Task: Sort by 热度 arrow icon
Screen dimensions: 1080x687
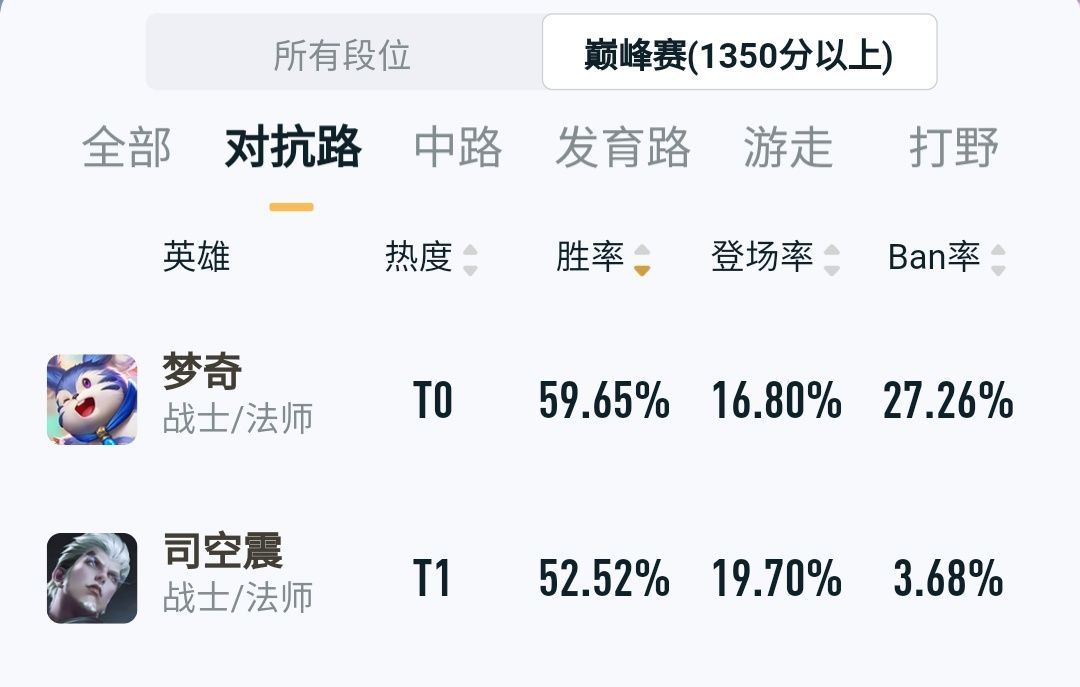Action: tap(470, 259)
